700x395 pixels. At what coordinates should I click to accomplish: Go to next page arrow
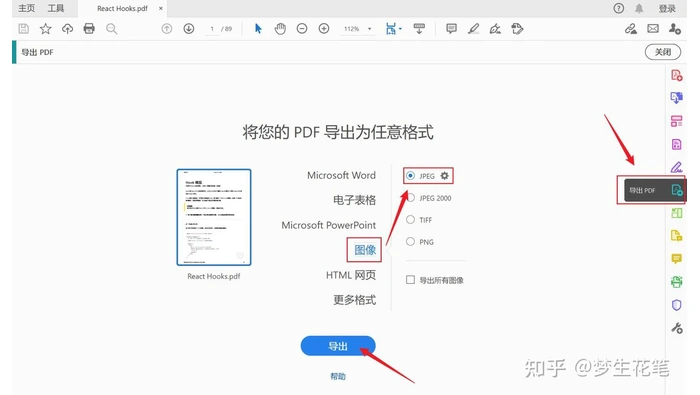[x=189, y=29]
